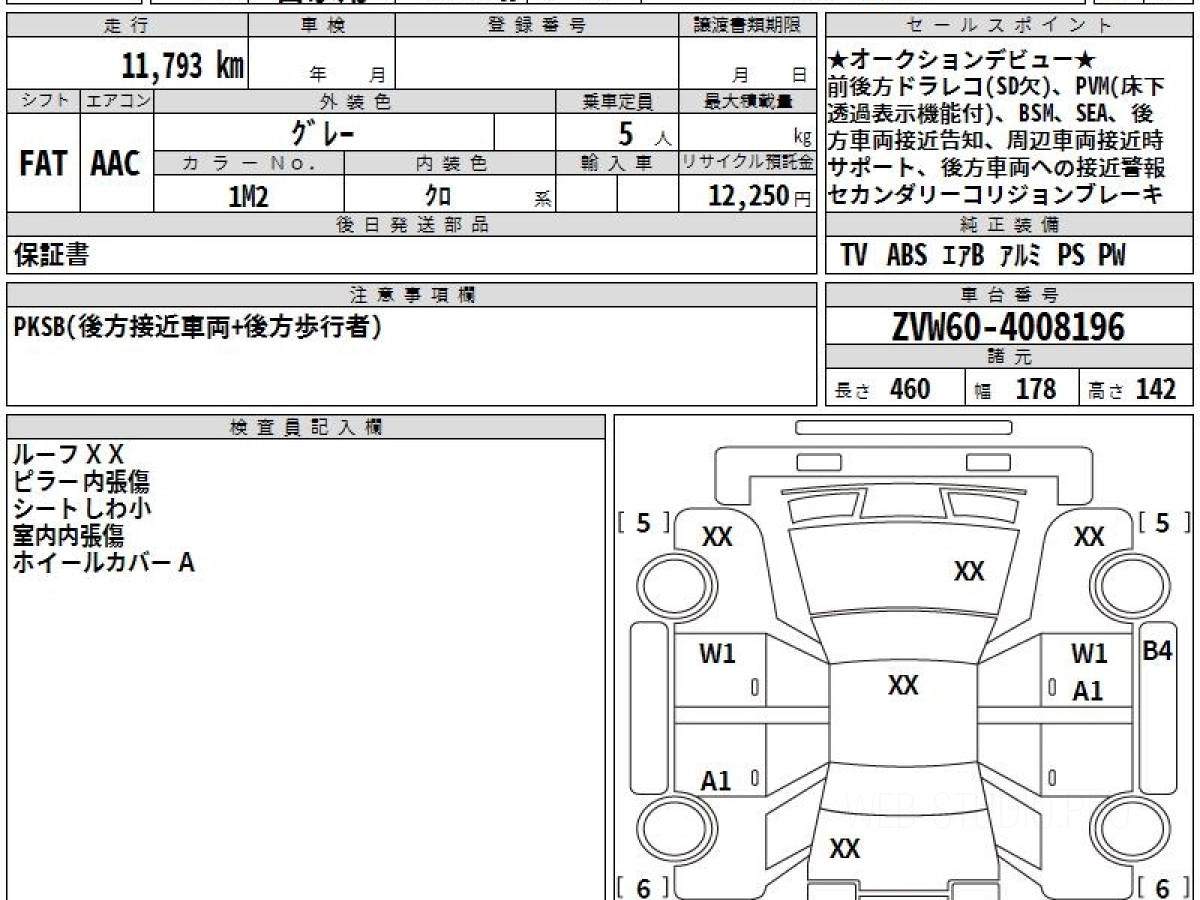The width and height of the screenshot is (1200, 900).
Task: Click the 走行 column header
Action: pyautogui.click(x=126, y=26)
